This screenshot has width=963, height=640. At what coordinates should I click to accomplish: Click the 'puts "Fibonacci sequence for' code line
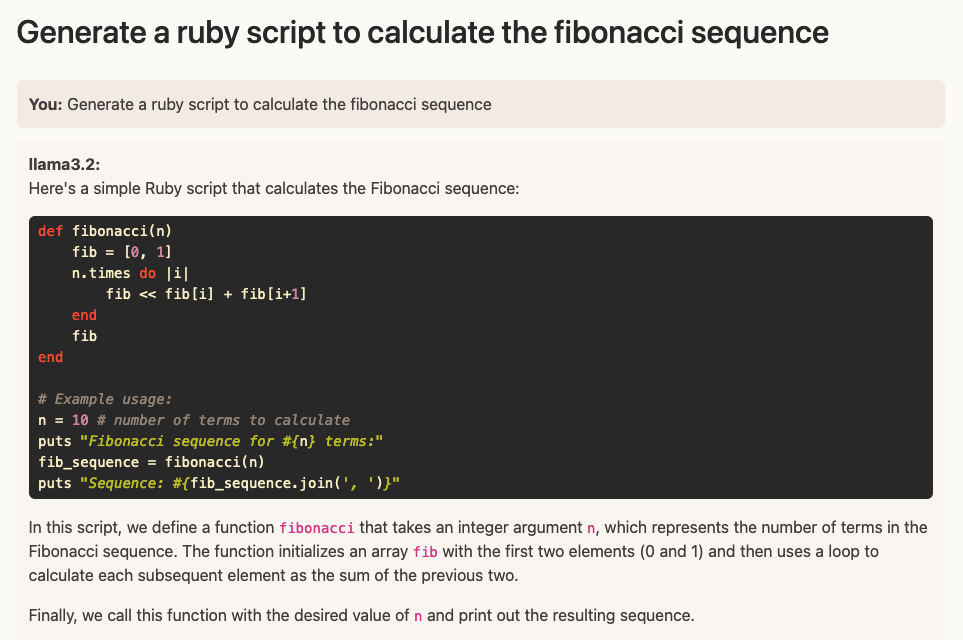(x=210, y=441)
